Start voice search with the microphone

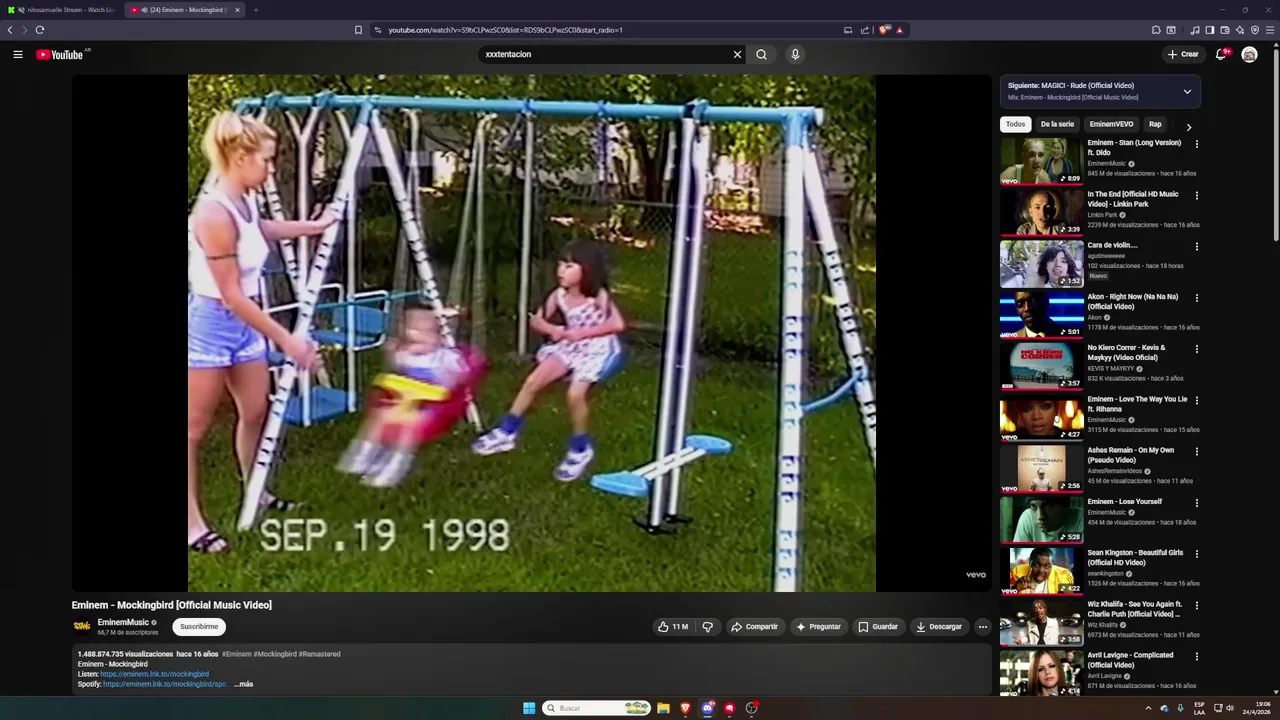(x=795, y=54)
